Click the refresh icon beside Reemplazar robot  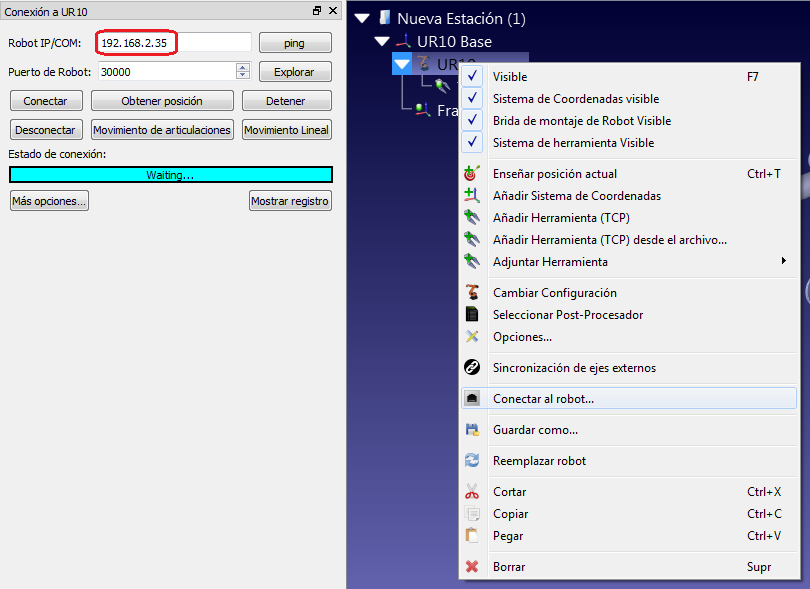(x=472, y=460)
